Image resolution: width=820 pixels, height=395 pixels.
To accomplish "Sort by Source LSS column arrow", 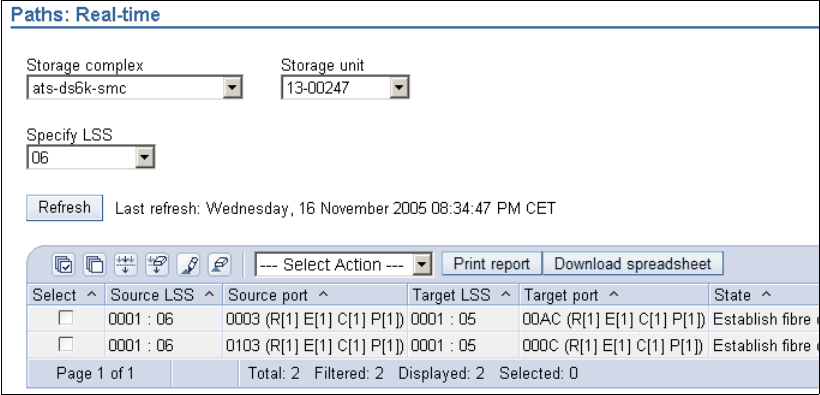I will [x=209, y=294].
